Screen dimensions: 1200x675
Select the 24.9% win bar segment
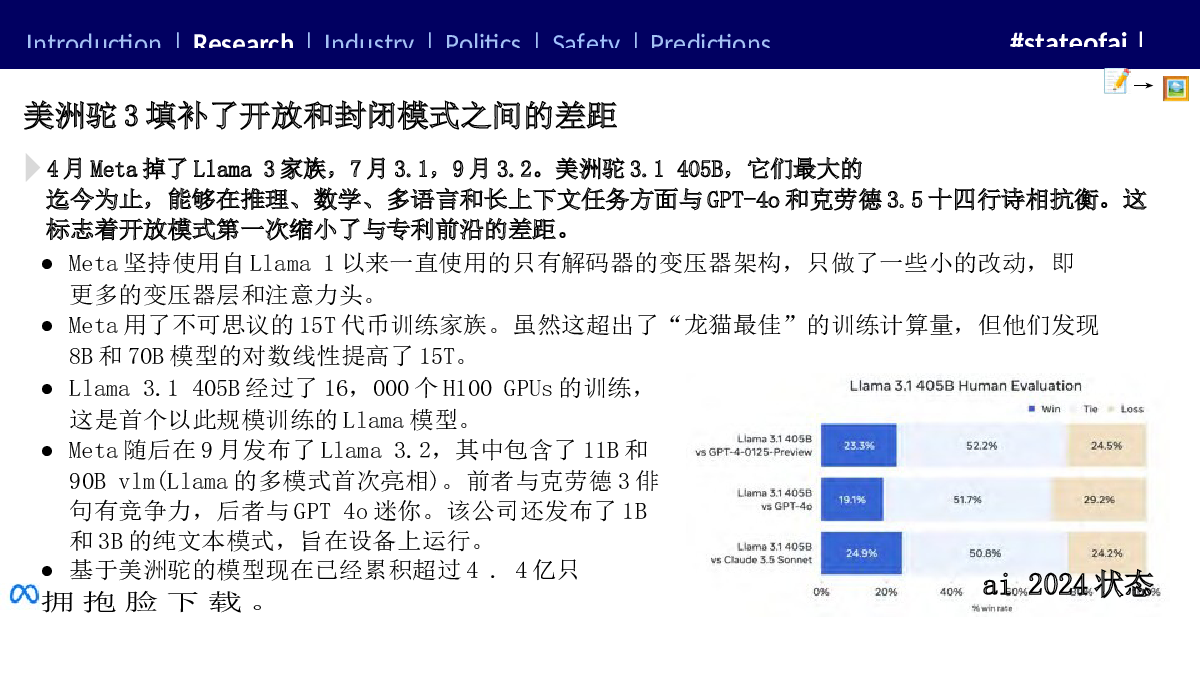point(861,553)
